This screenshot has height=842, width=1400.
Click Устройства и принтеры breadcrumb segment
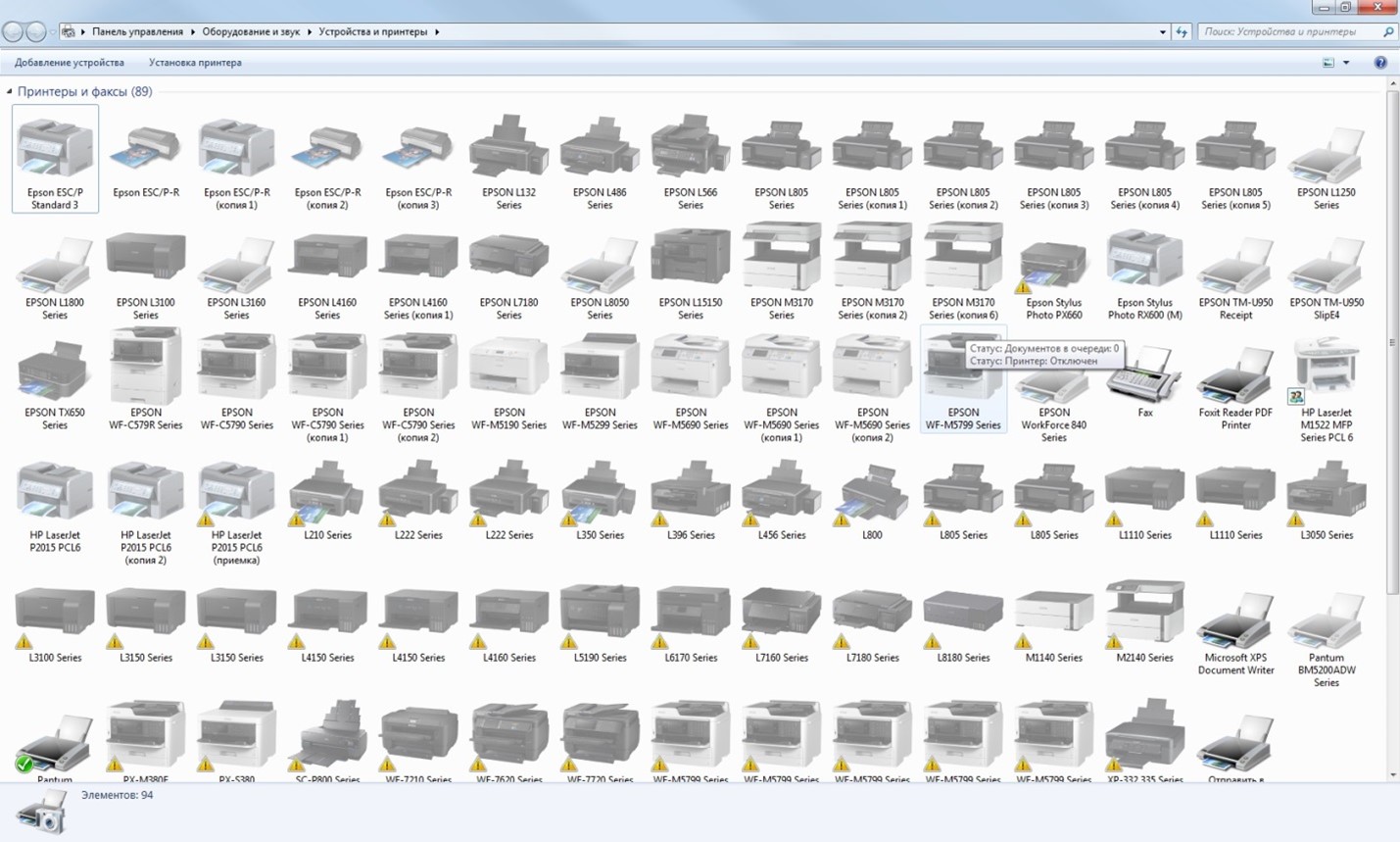[x=373, y=32]
